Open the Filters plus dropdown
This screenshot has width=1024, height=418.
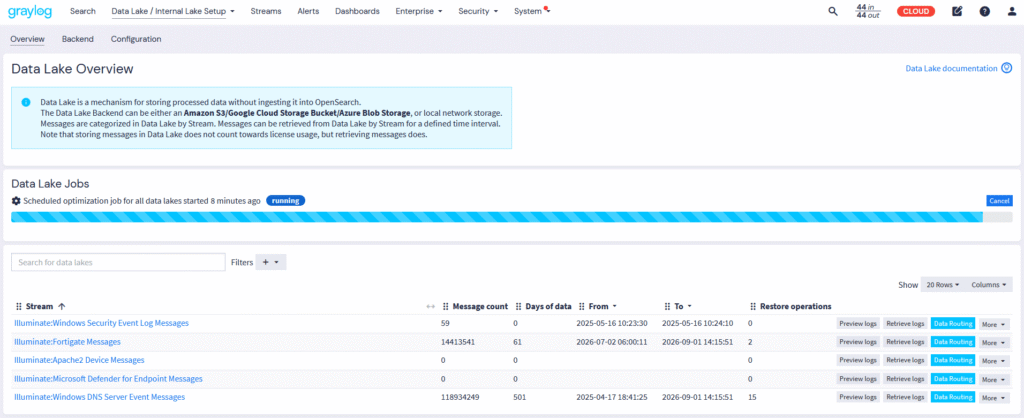tap(270, 262)
